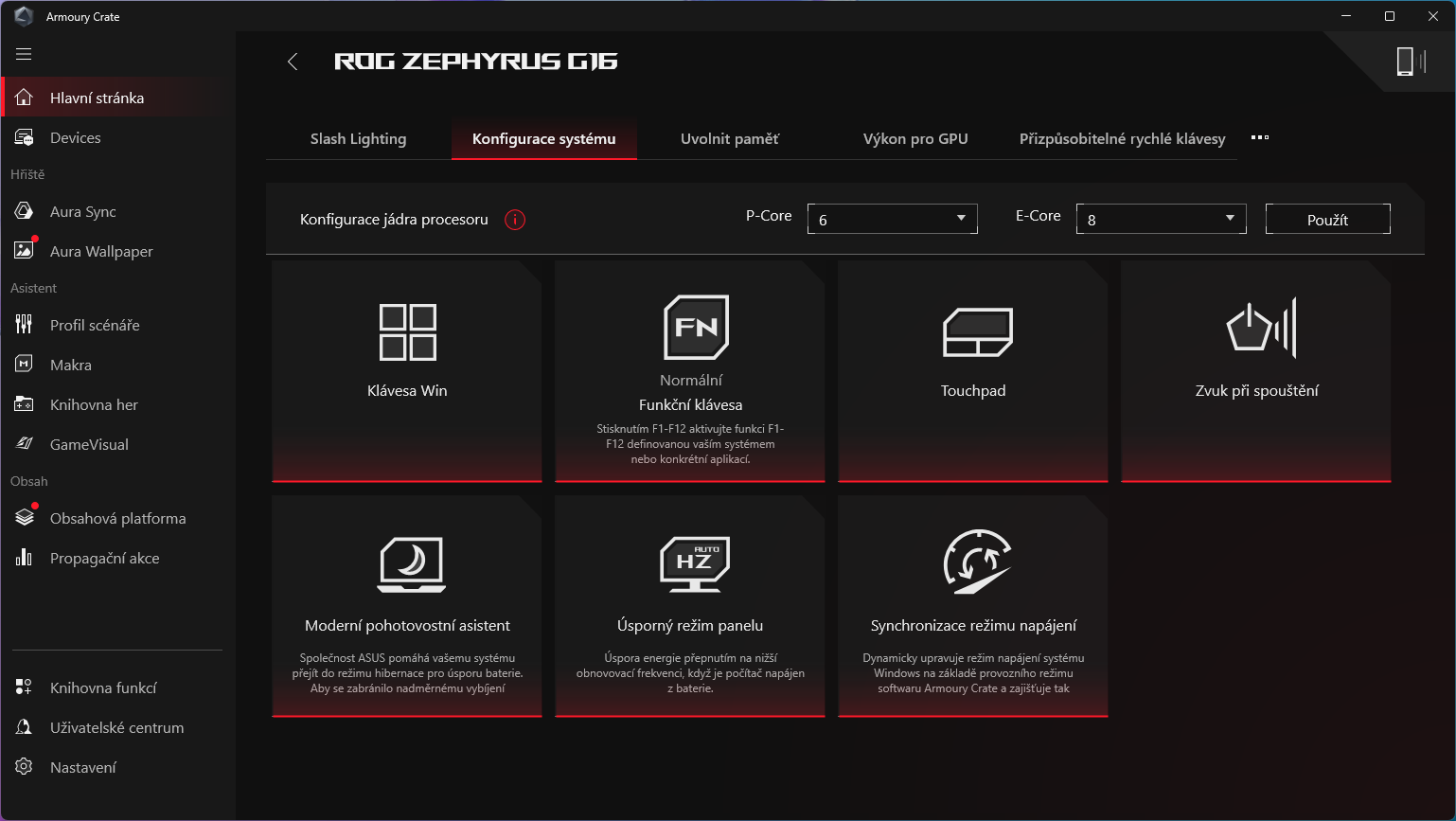
Task: Toggle the Úsporný režim panelu tile
Action: click(690, 606)
